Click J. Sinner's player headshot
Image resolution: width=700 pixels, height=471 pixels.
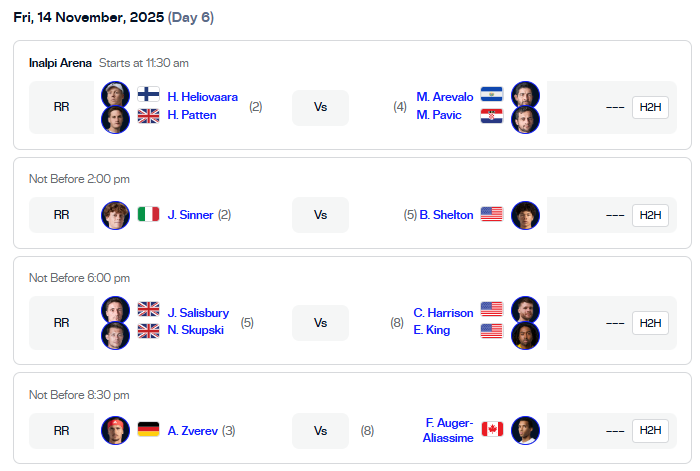[x=115, y=215]
